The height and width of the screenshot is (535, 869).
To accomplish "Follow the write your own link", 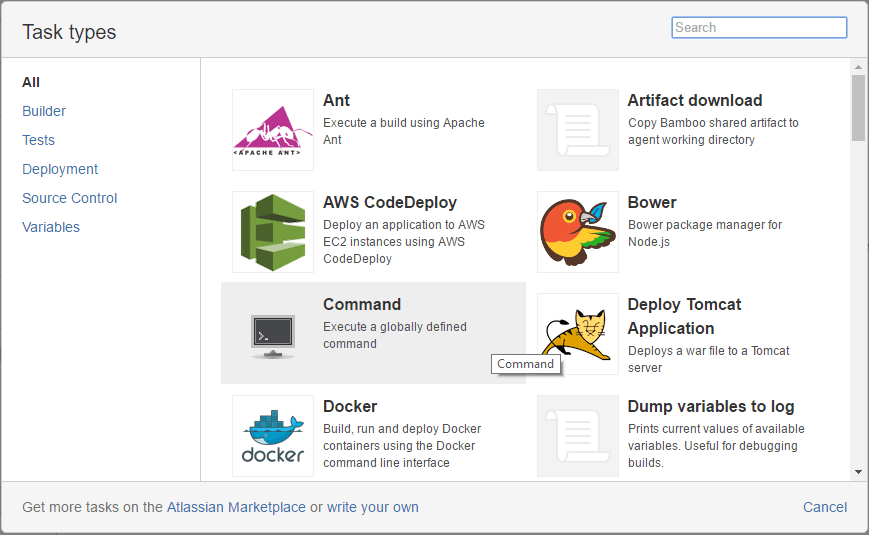I will point(372,507).
